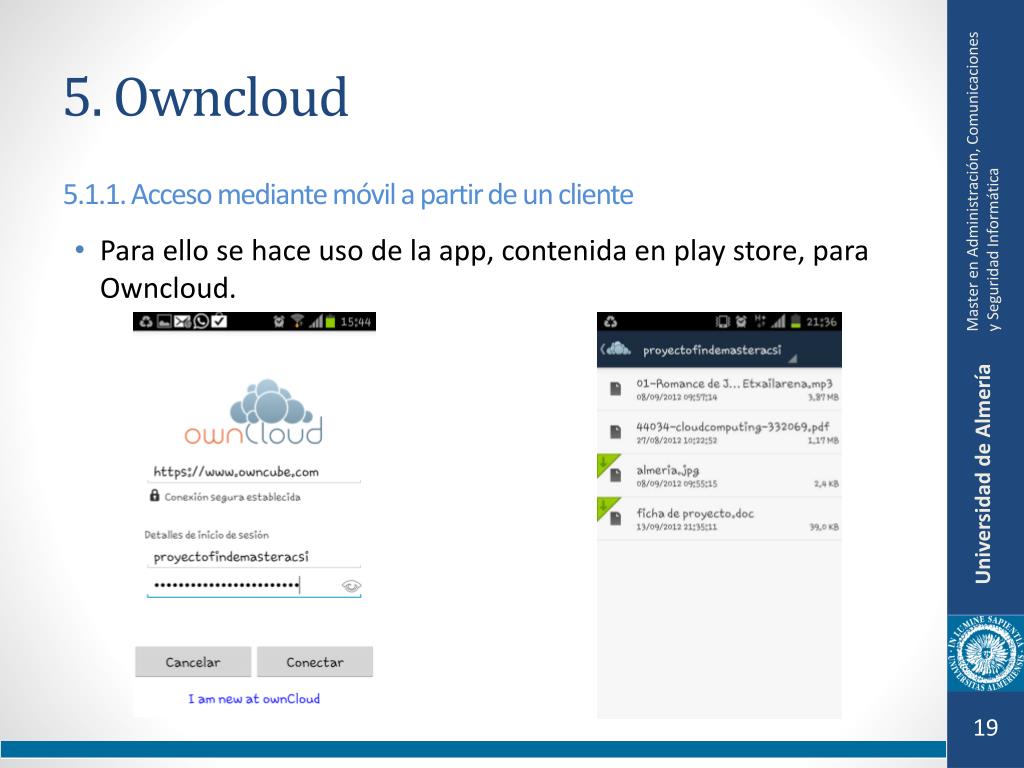This screenshot has width=1024, height=768.
Task: Open file ficha de proyecto.doc
Action: pos(719,519)
